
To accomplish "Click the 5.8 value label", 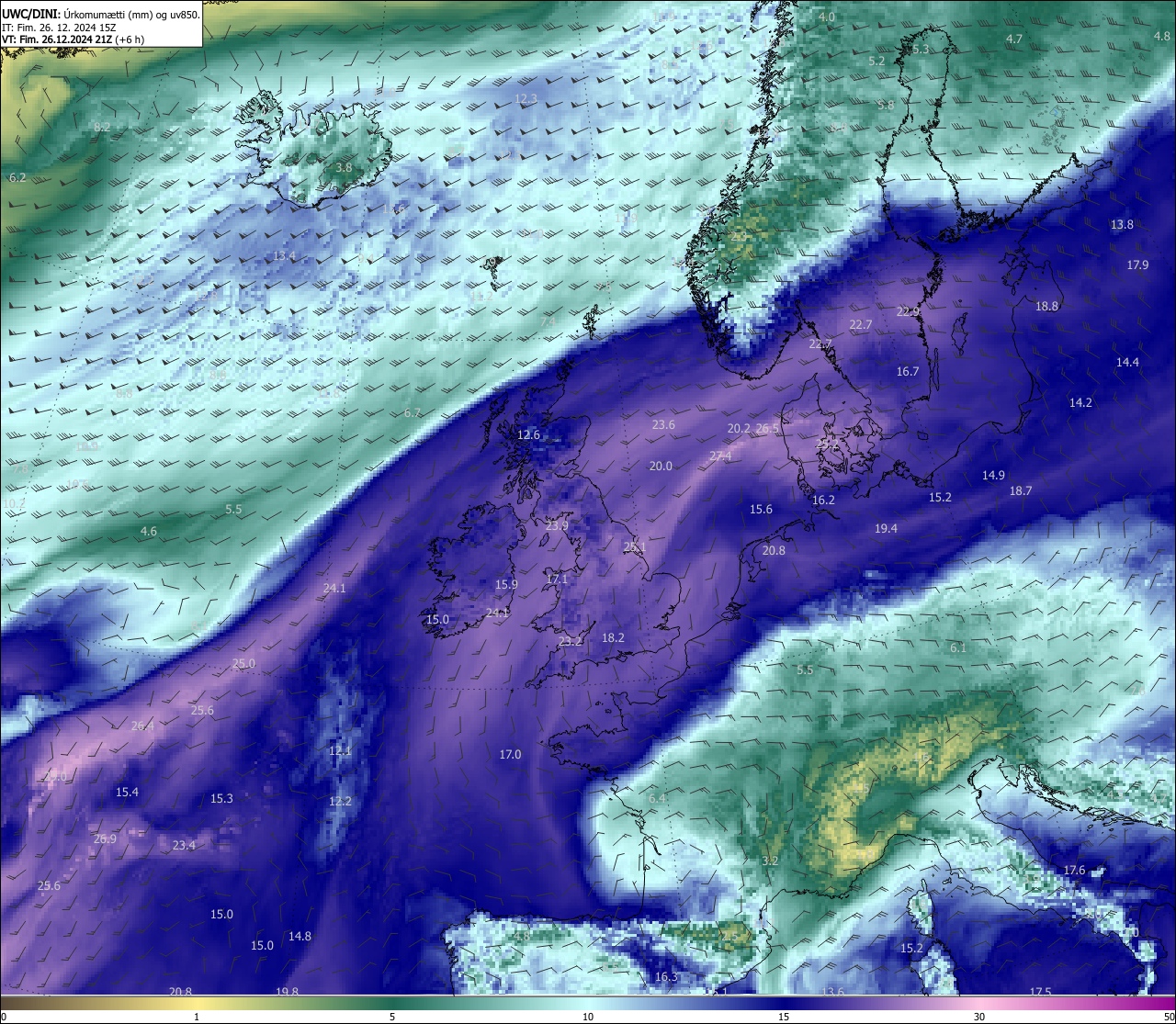I will (886, 106).
